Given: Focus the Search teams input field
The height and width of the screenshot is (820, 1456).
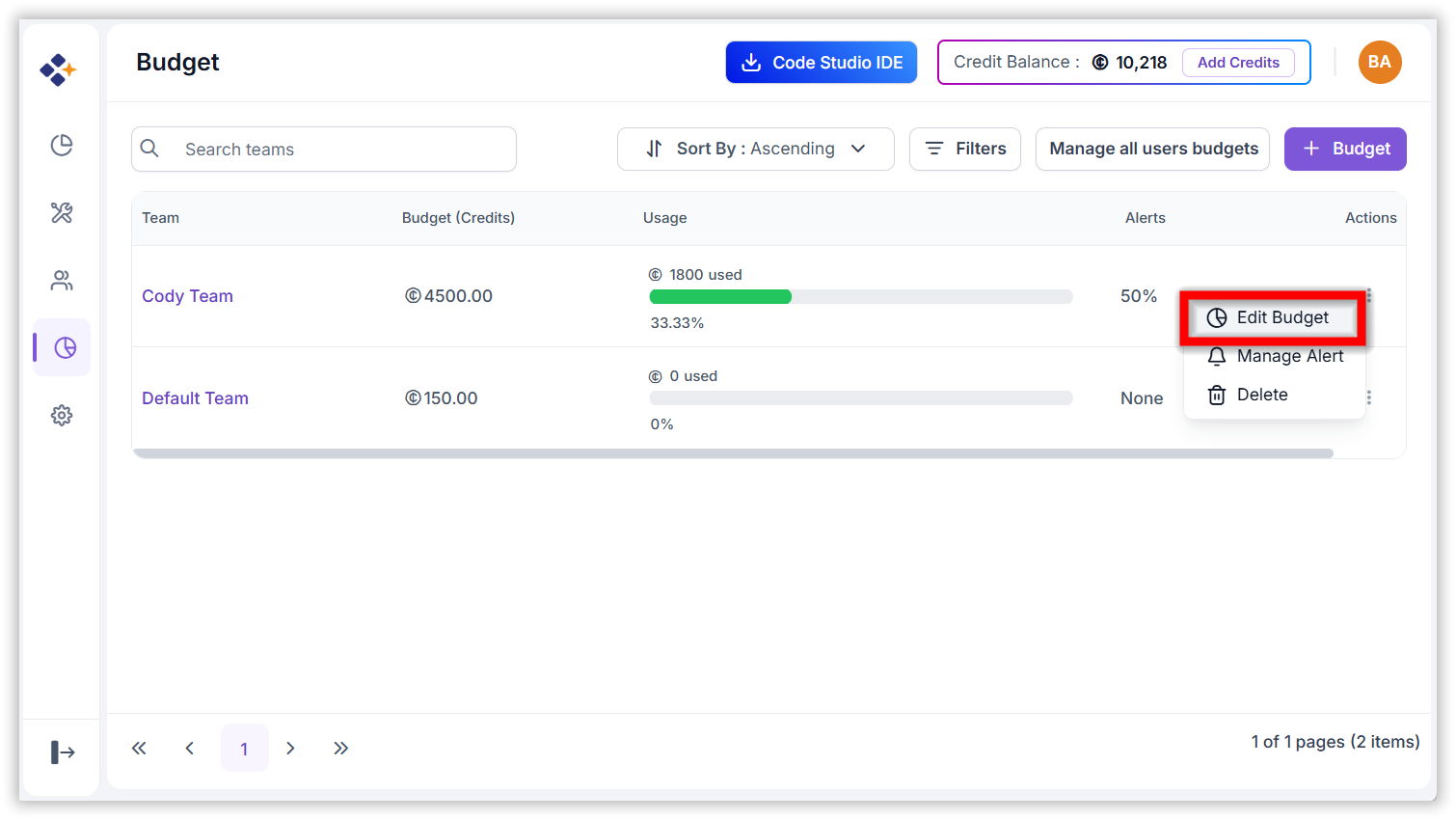Looking at the screenshot, I should [324, 149].
